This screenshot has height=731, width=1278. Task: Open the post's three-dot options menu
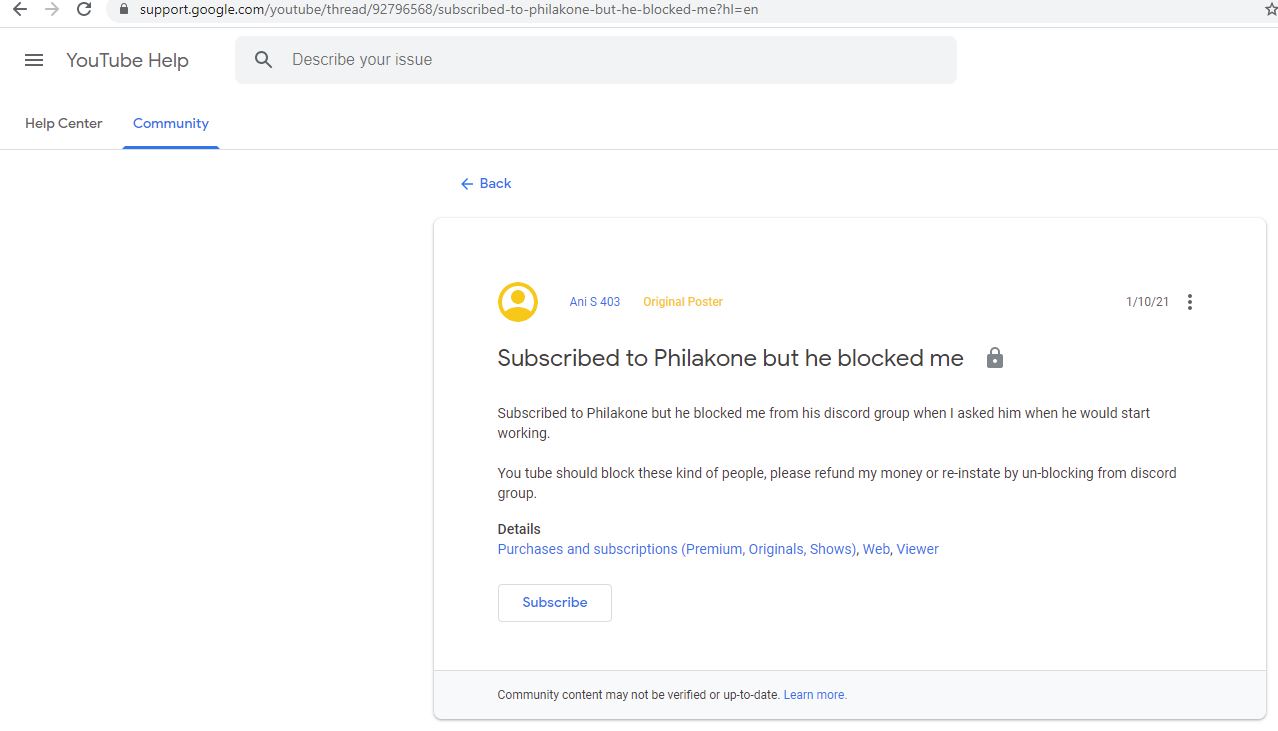pos(1189,302)
